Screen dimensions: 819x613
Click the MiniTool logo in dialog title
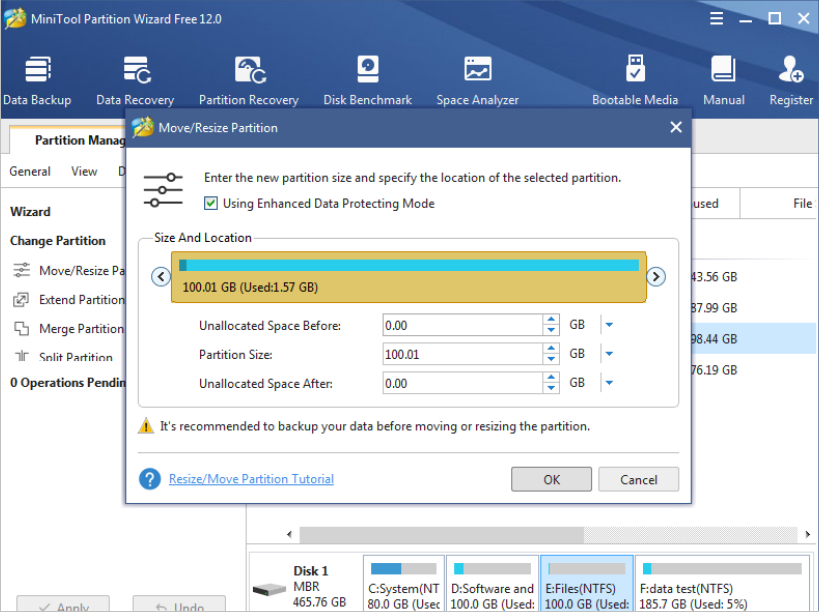[x=143, y=127]
